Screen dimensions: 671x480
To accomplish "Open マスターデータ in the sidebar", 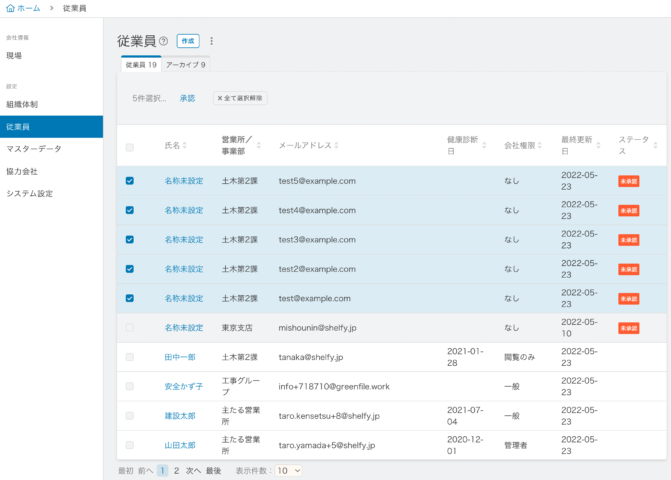I will click(34, 149).
